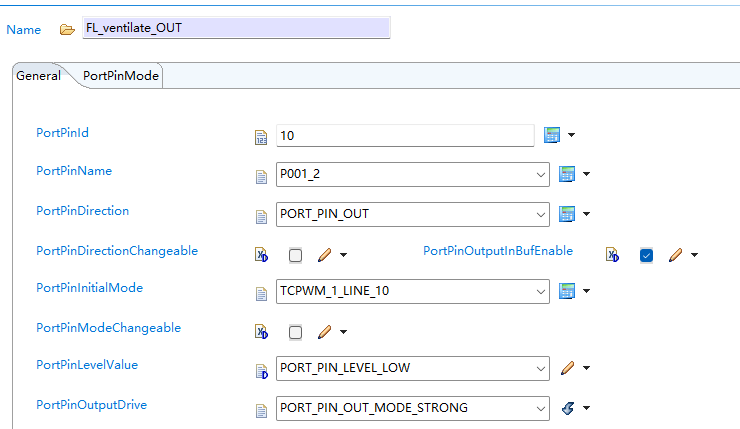Image resolution: width=740 pixels, height=429 pixels.
Task: Tick the PortPinModeChangeable checkbox
Action: pyautogui.click(x=295, y=332)
